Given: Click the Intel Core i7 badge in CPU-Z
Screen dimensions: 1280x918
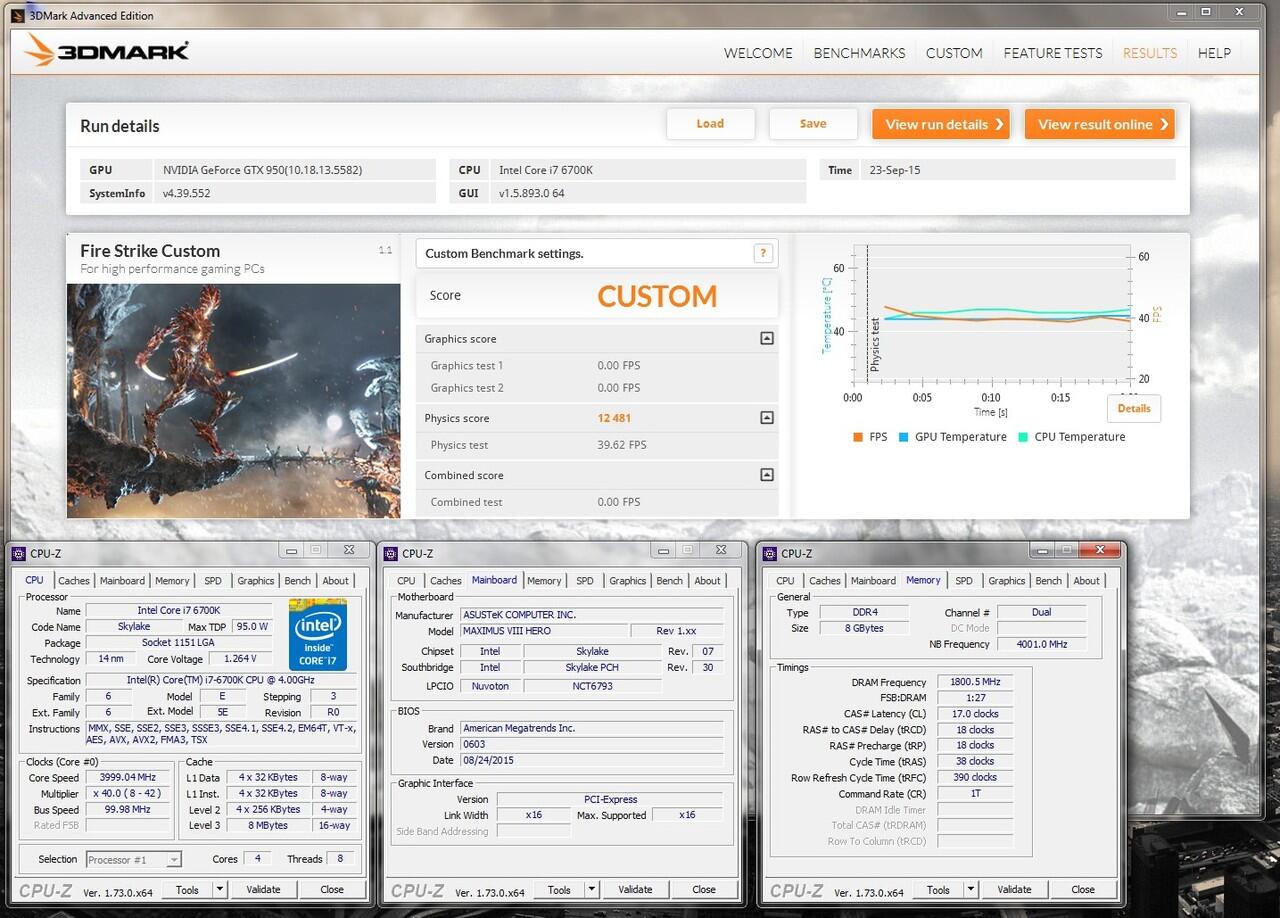Looking at the screenshot, I should [317, 634].
